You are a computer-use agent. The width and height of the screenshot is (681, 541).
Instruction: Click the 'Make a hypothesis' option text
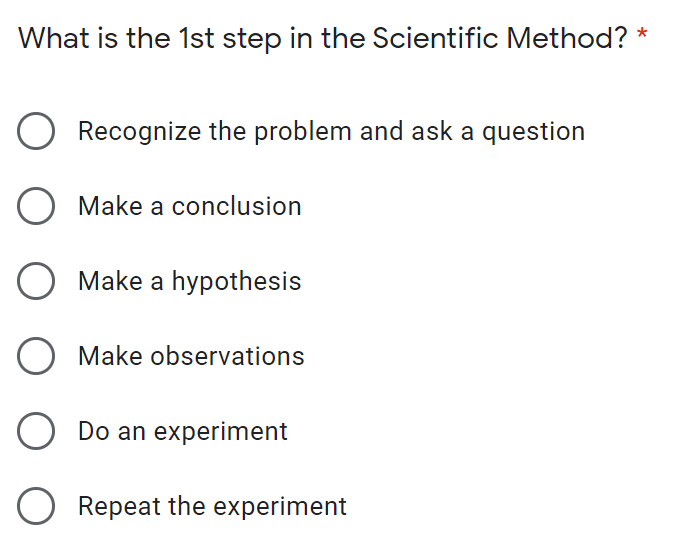tap(189, 282)
